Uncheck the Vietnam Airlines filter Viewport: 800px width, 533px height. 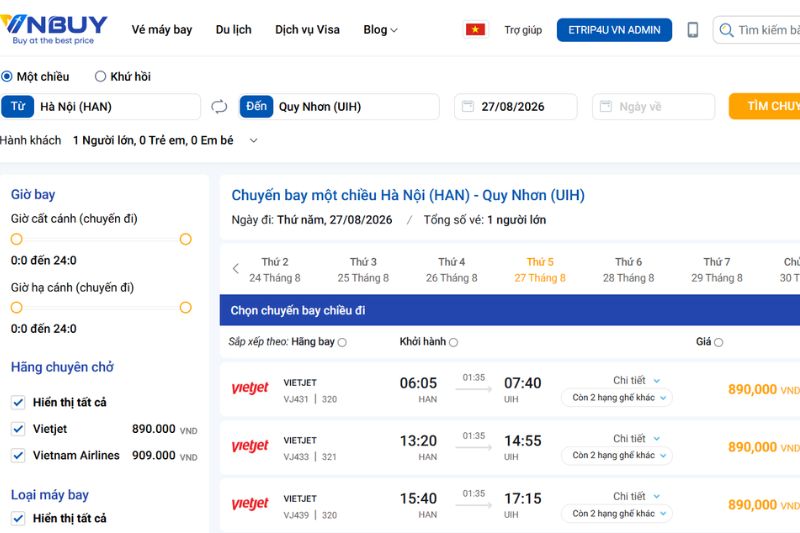[18, 455]
